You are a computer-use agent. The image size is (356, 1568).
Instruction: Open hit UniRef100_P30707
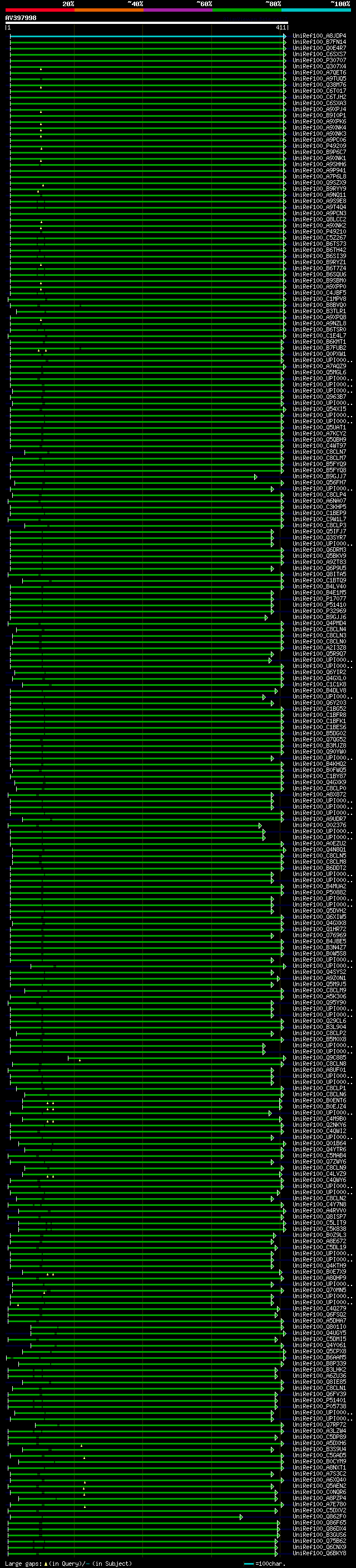(319, 60)
